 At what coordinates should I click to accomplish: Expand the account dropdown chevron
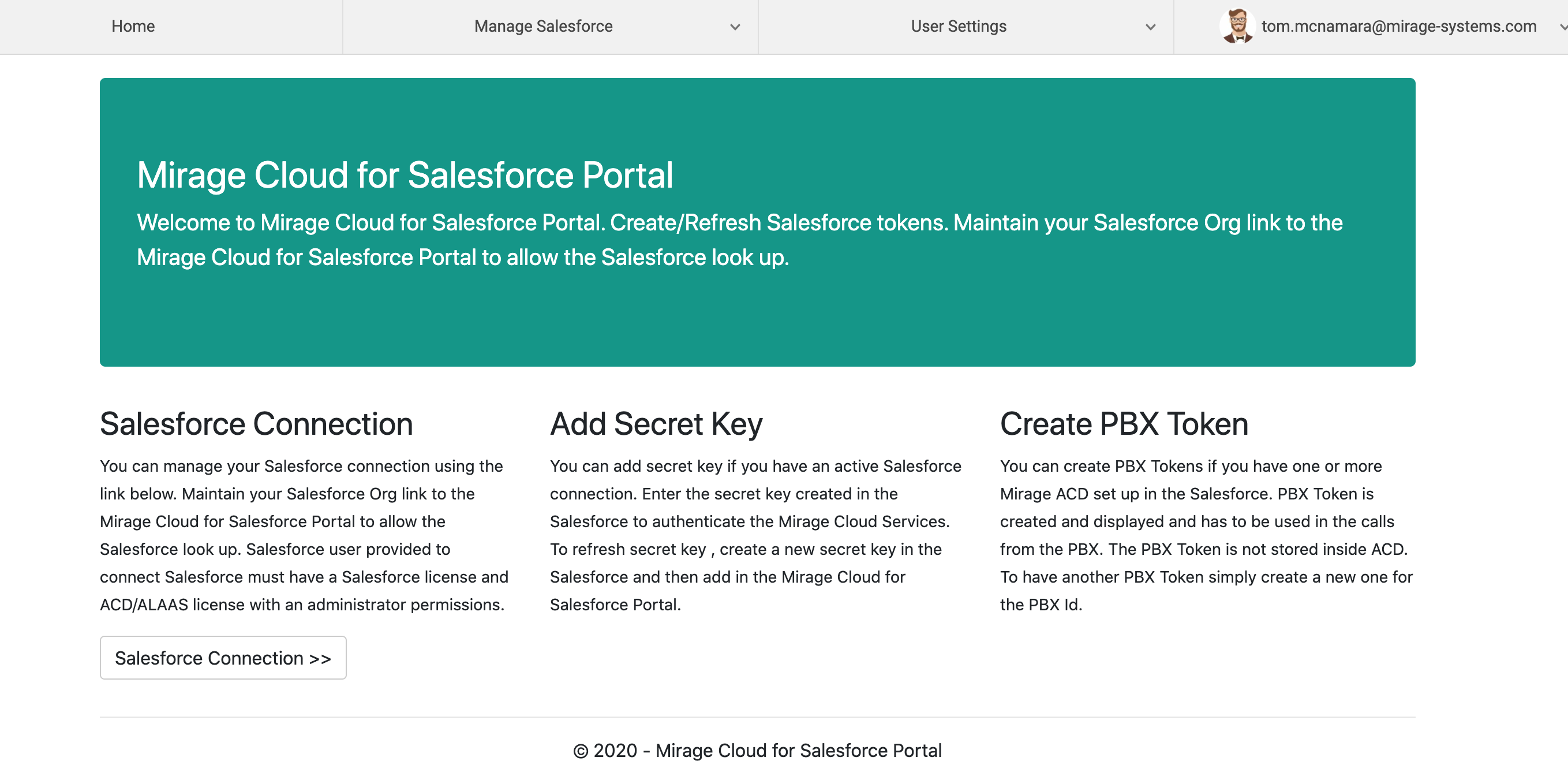pyautogui.click(x=1563, y=27)
